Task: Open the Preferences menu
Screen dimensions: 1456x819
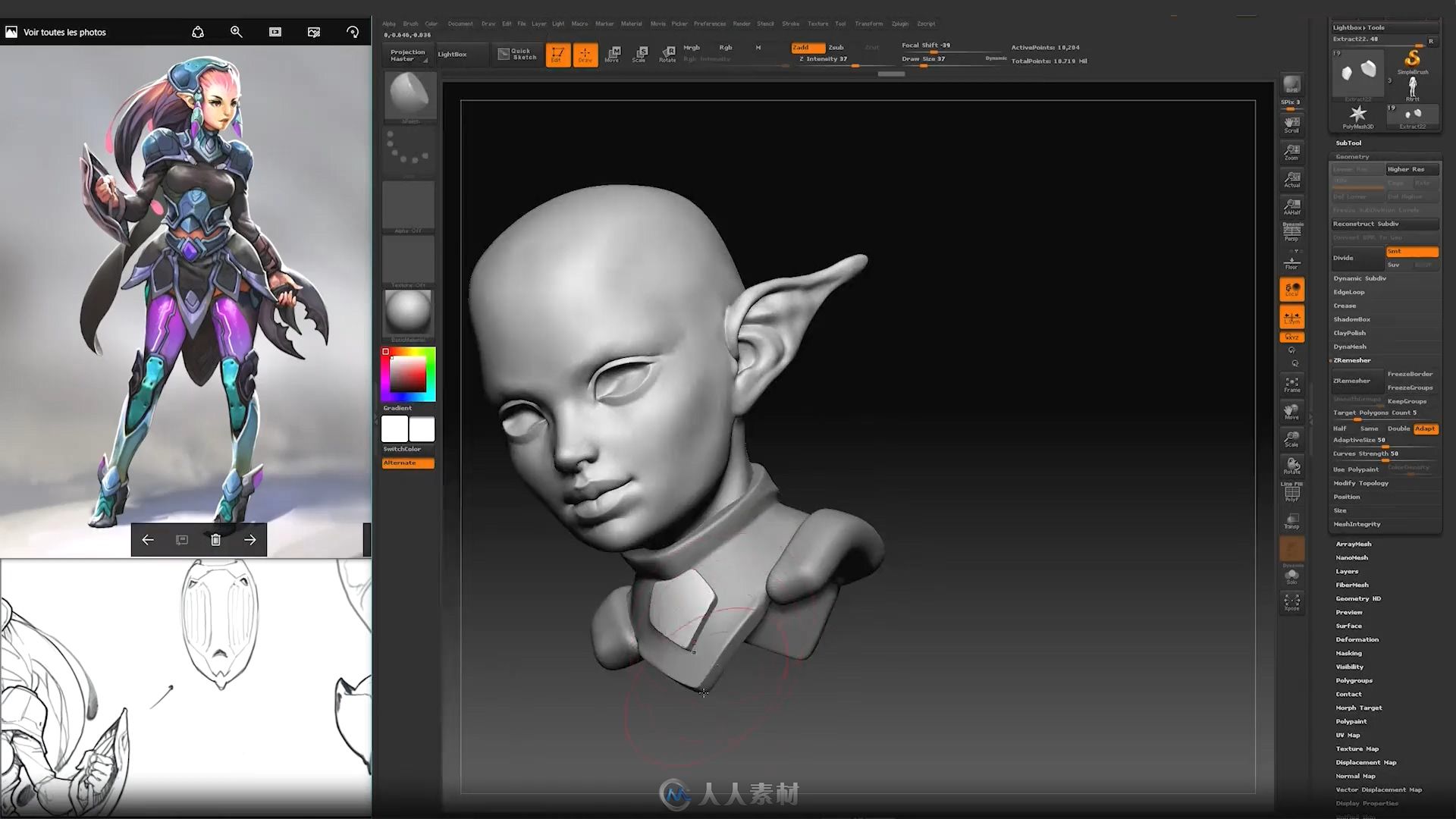Action: click(x=709, y=24)
